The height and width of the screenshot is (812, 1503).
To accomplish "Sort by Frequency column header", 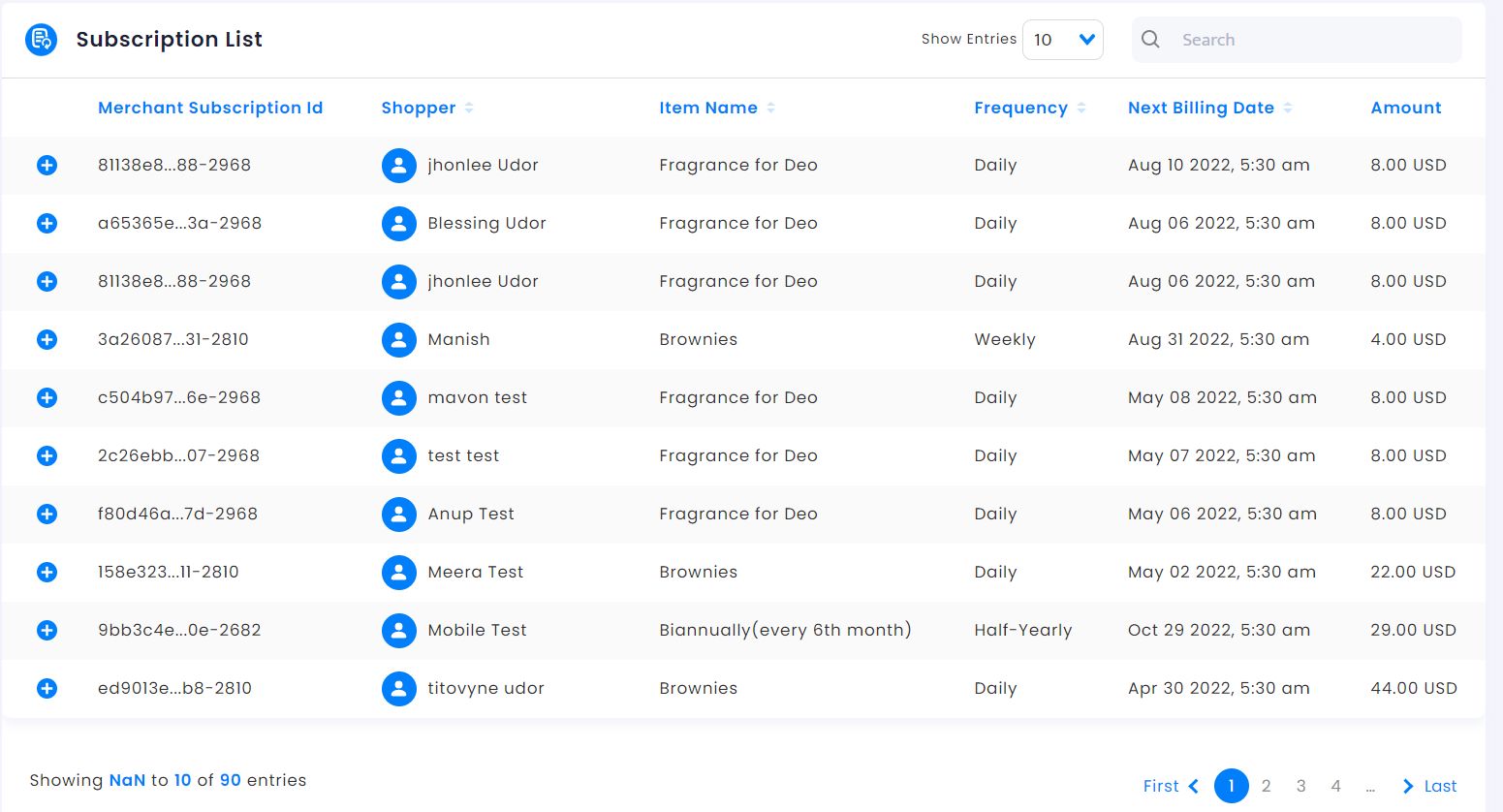I will point(1020,108).
